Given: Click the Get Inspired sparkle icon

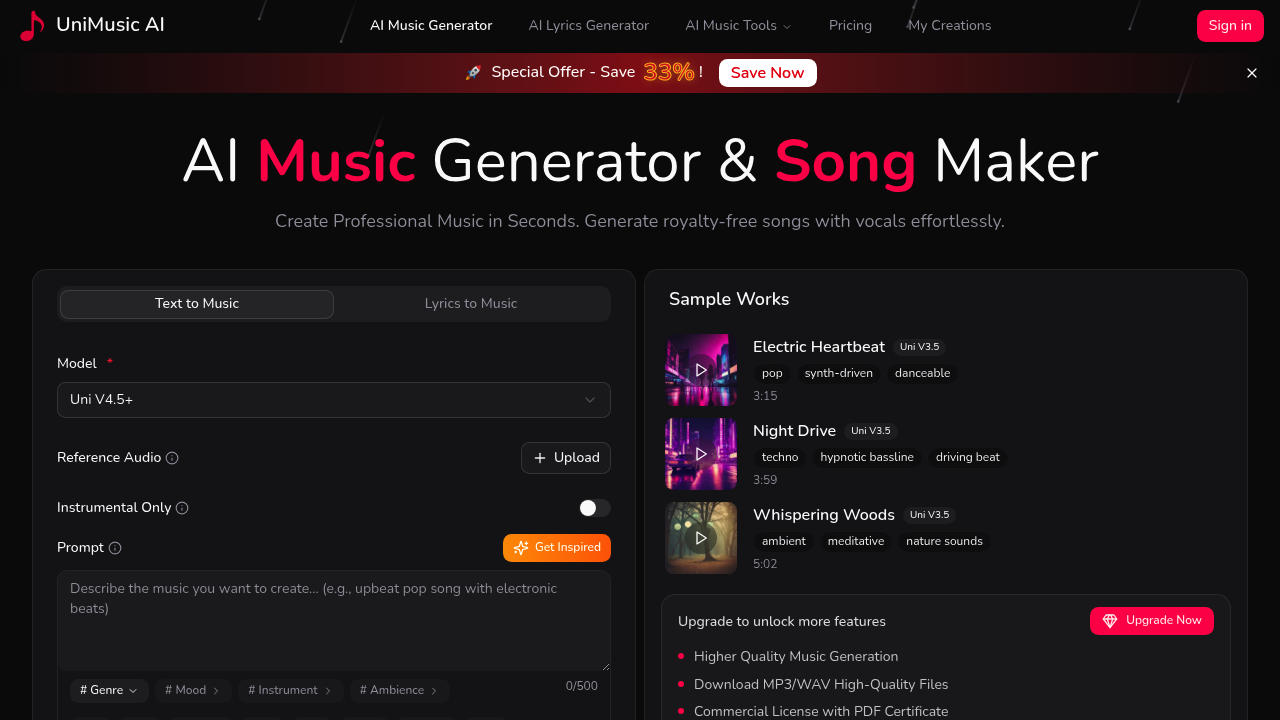Looking at the screenshot, I should (x=520, y=548).
